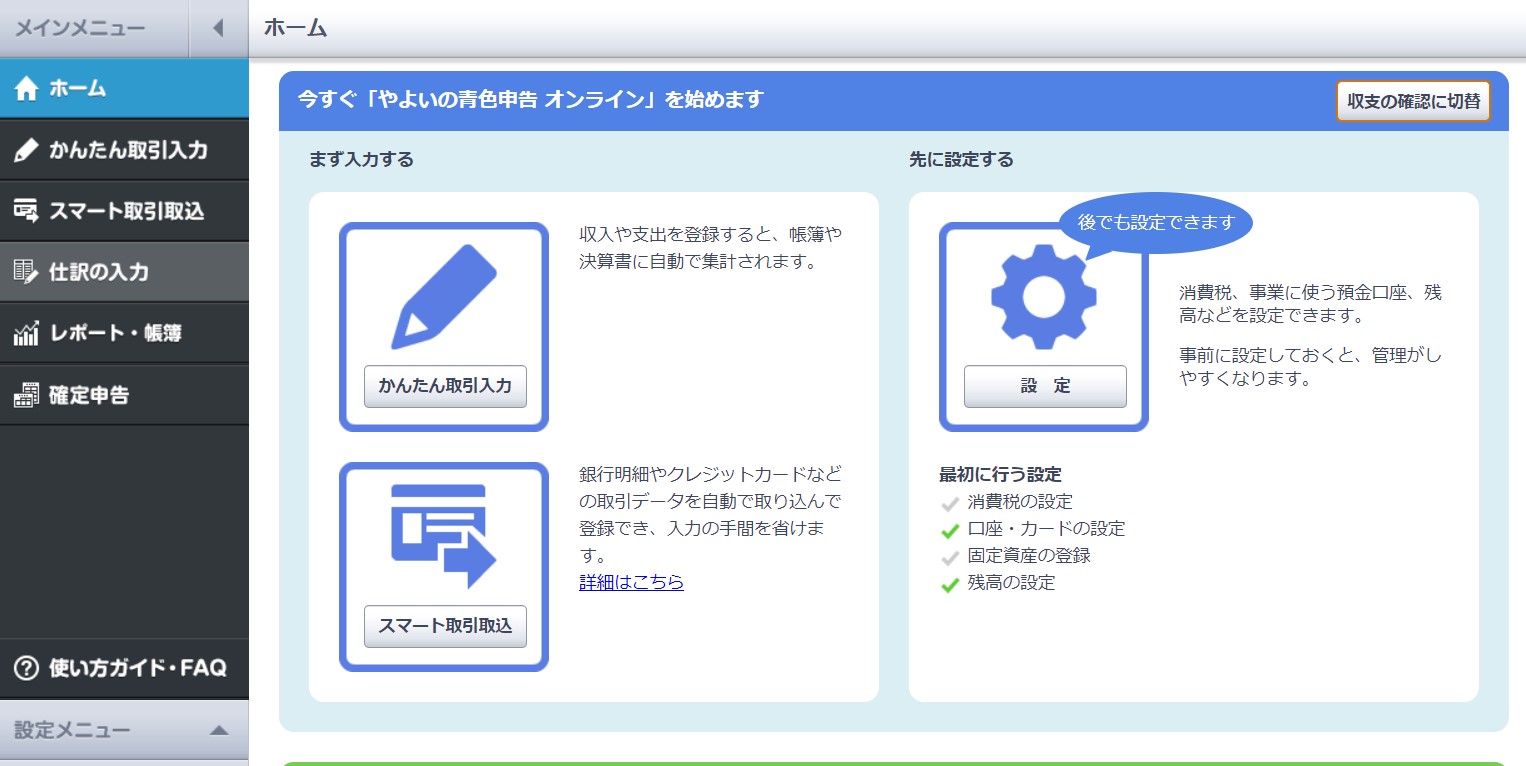Viewport: 1526px width, 766px height.
Task: Go to 仕訳の入力 menu item
Action: tap(124, 272)
